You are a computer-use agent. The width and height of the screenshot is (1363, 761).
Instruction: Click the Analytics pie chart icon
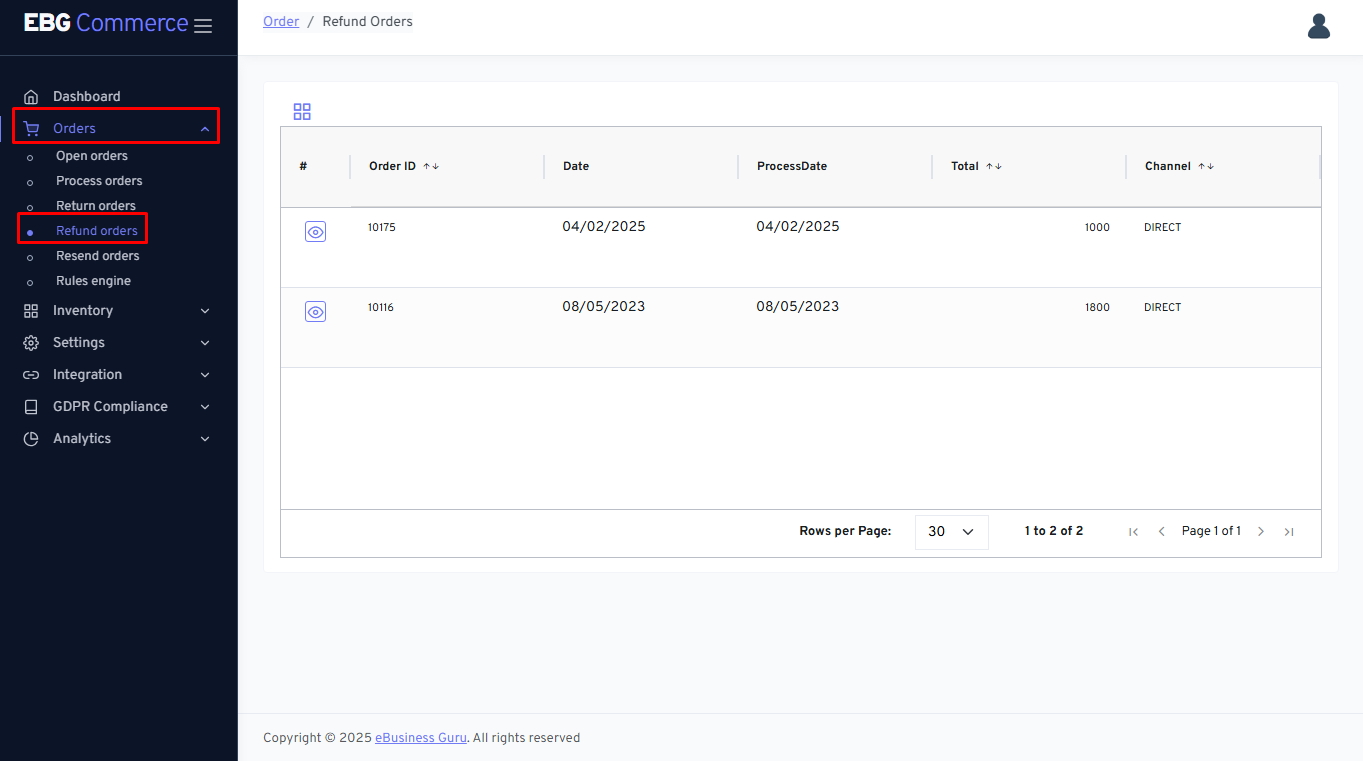[31, 439]
